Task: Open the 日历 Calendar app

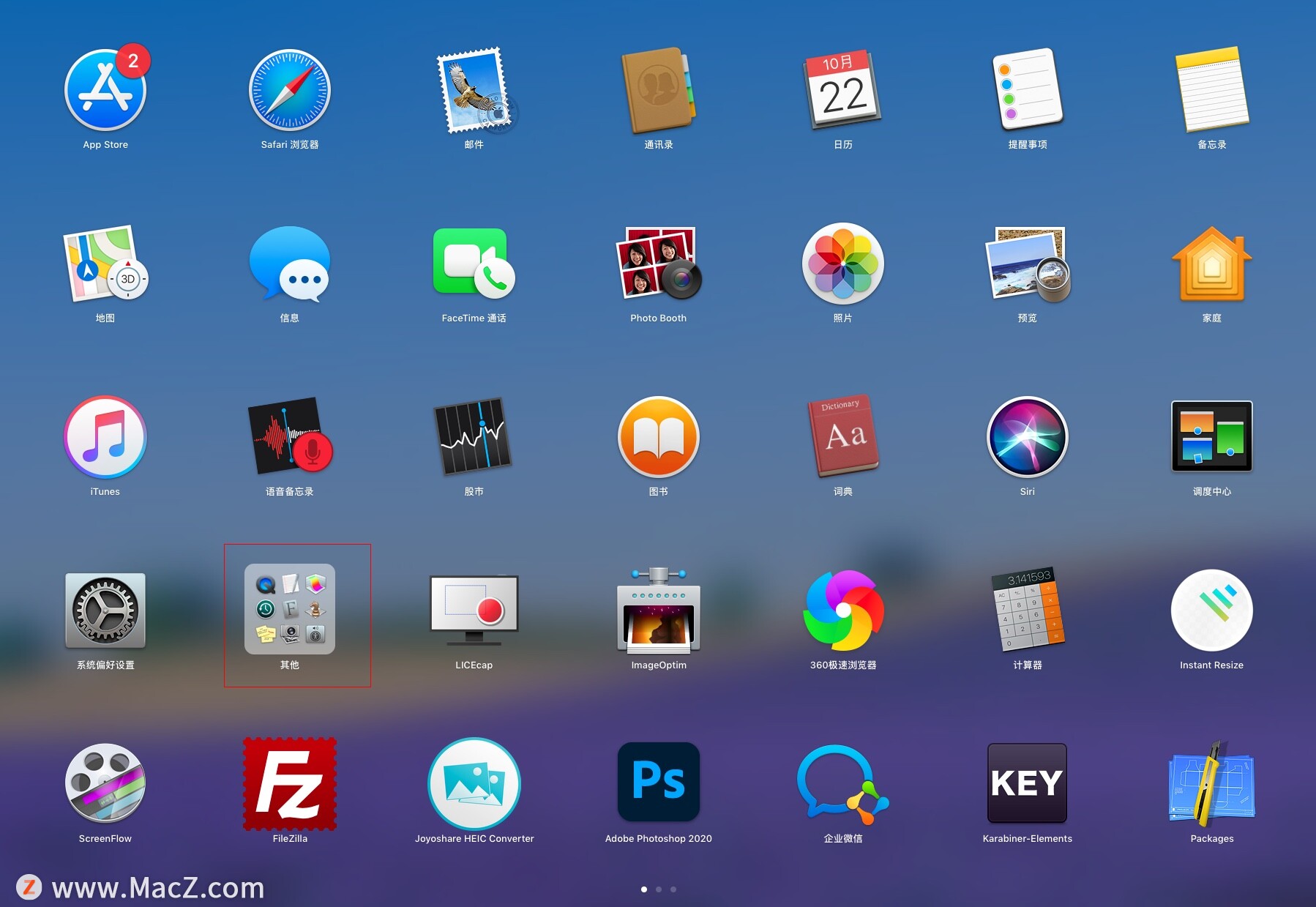Action: [x=843, y=90]
